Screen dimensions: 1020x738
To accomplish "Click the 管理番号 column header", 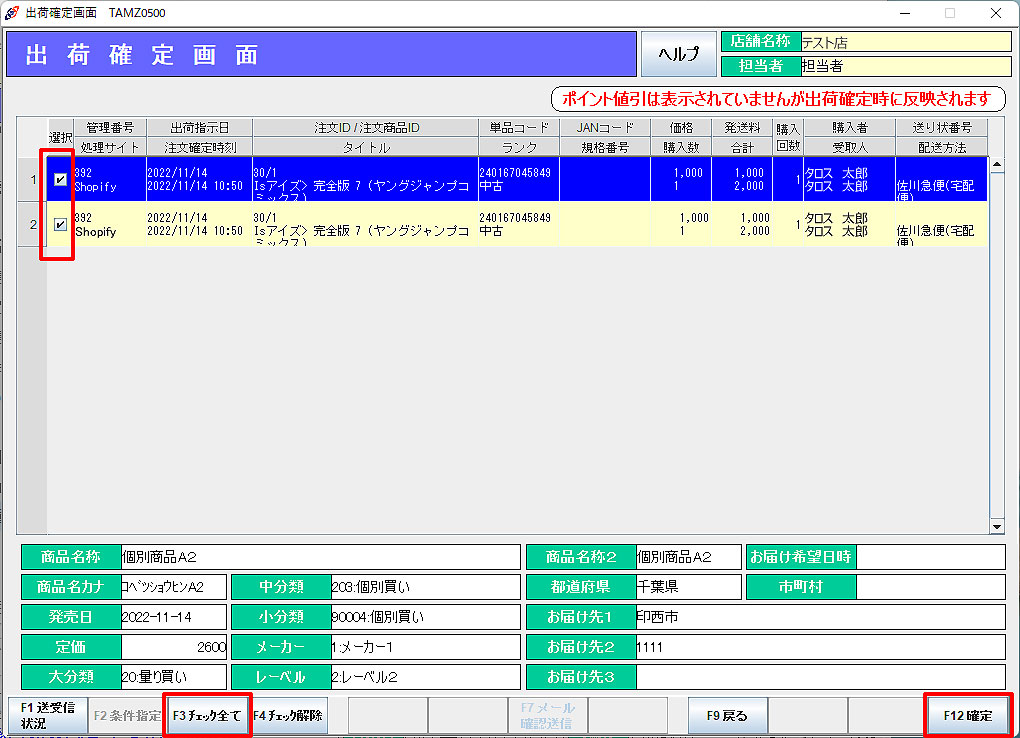I will tap(110, 128).
